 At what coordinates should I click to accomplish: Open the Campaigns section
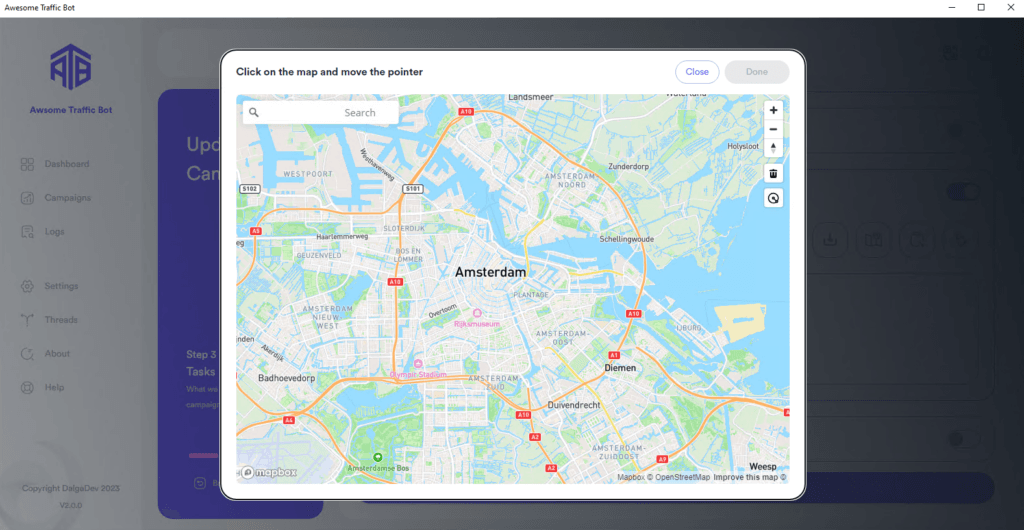[x=68, y=198]
